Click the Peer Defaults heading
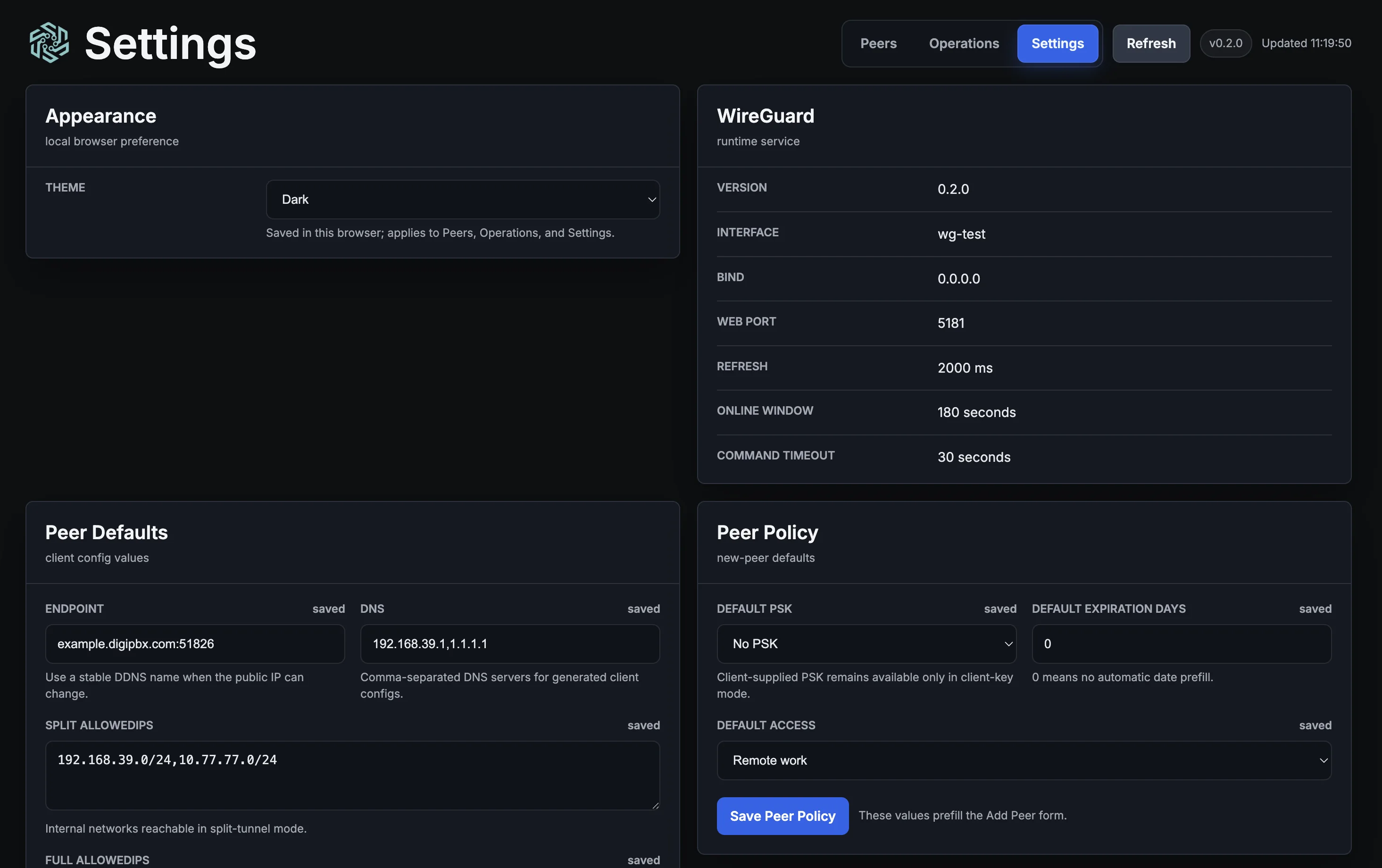The height and width of the screenshot is (868, 1382). (106, 532)
